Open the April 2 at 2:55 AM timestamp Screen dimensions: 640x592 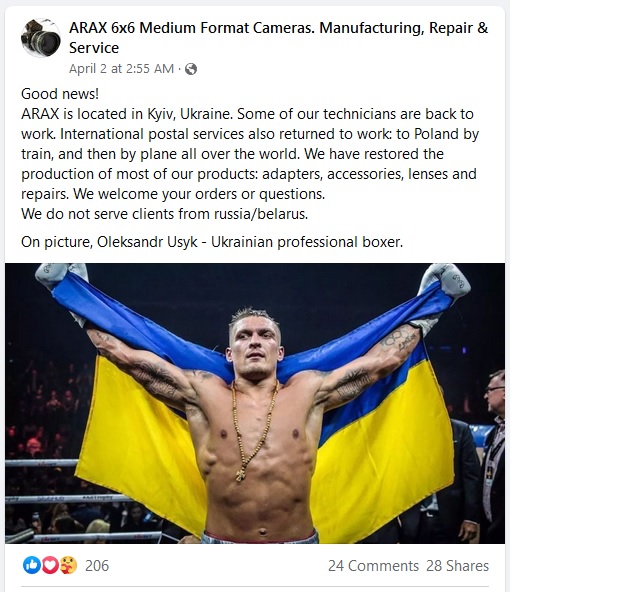click(122, 69)
